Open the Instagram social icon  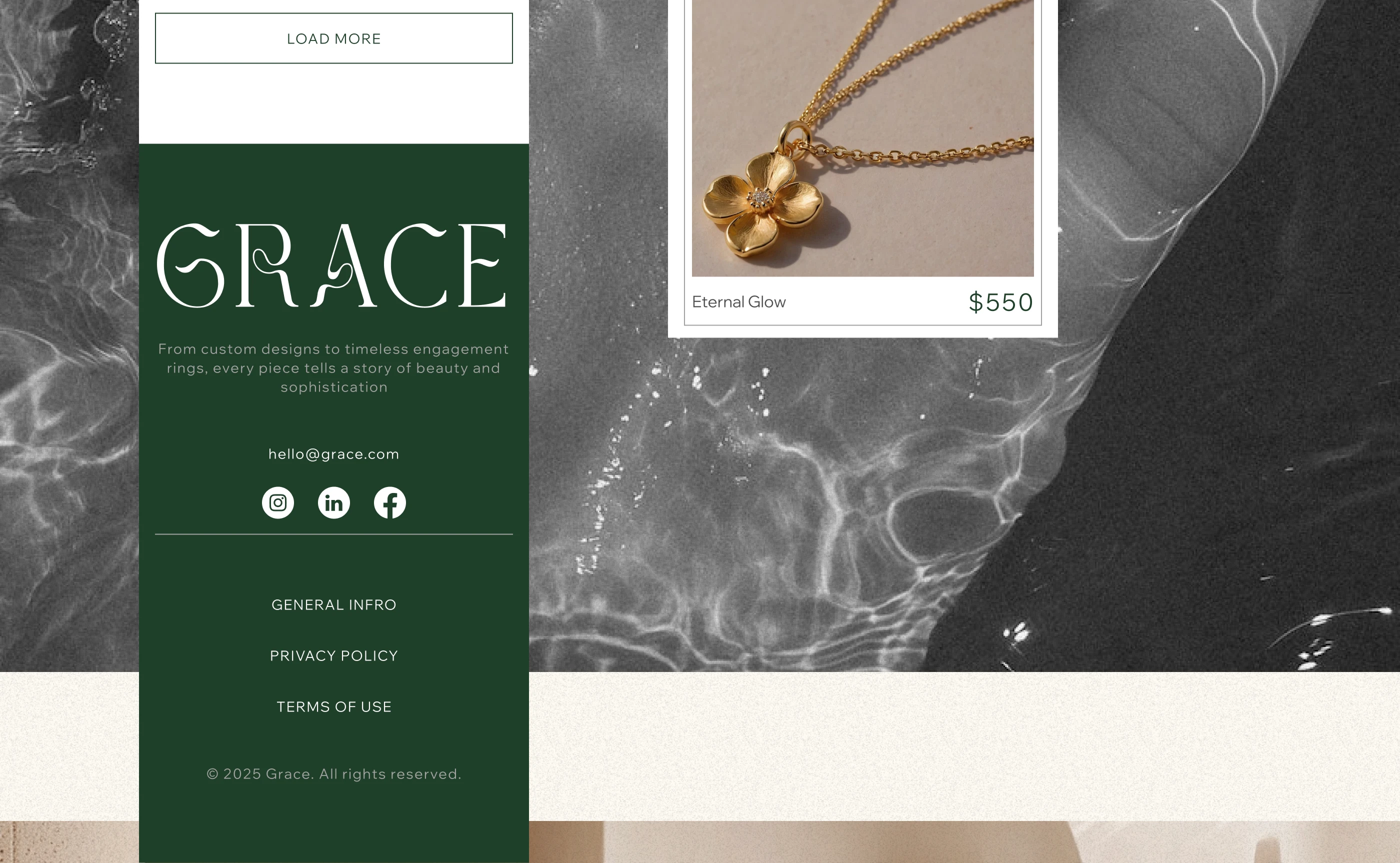[x=278, y=503]
